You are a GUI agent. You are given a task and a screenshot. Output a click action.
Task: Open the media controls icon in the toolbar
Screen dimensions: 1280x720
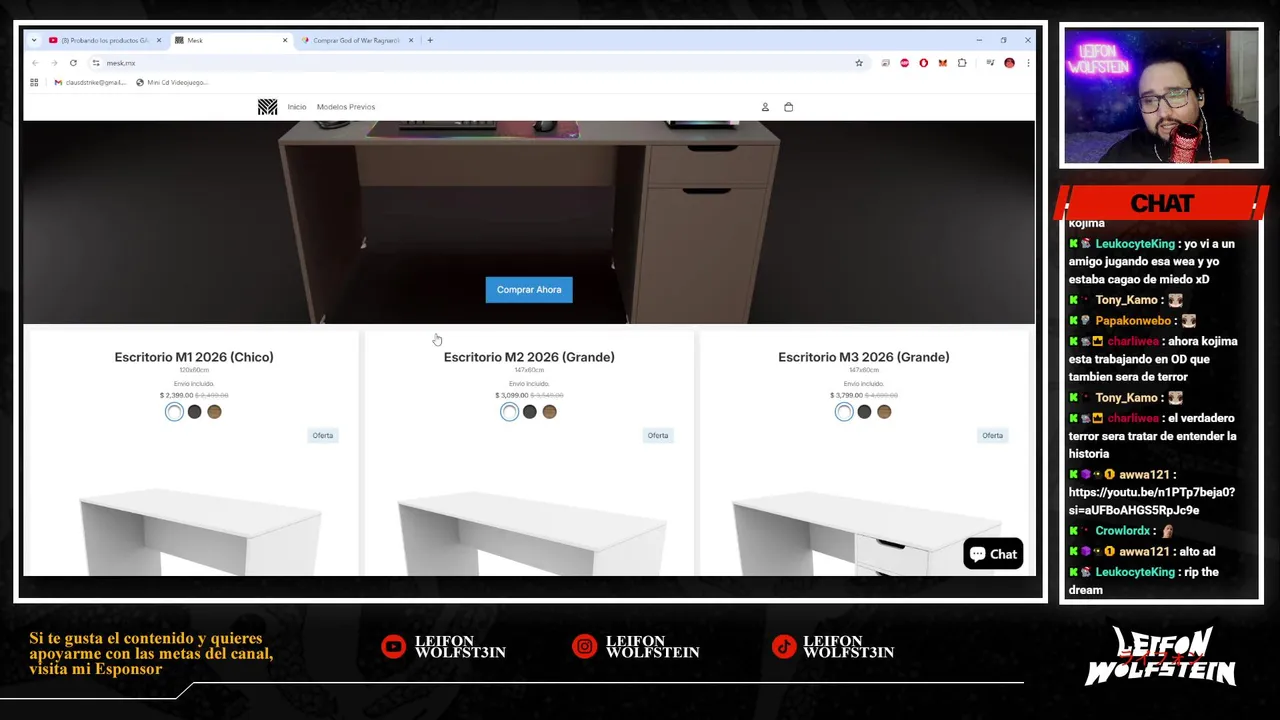pyautogui.click(x=990, y=63)
